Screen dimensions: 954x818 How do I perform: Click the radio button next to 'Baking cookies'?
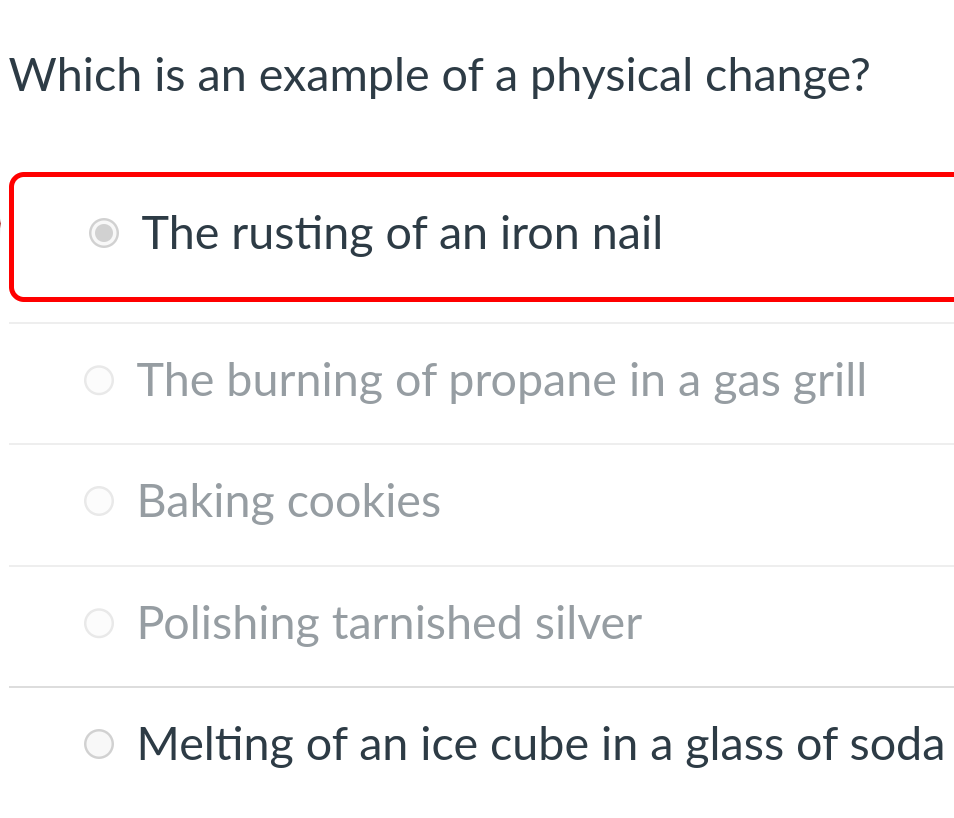[99, 502]
